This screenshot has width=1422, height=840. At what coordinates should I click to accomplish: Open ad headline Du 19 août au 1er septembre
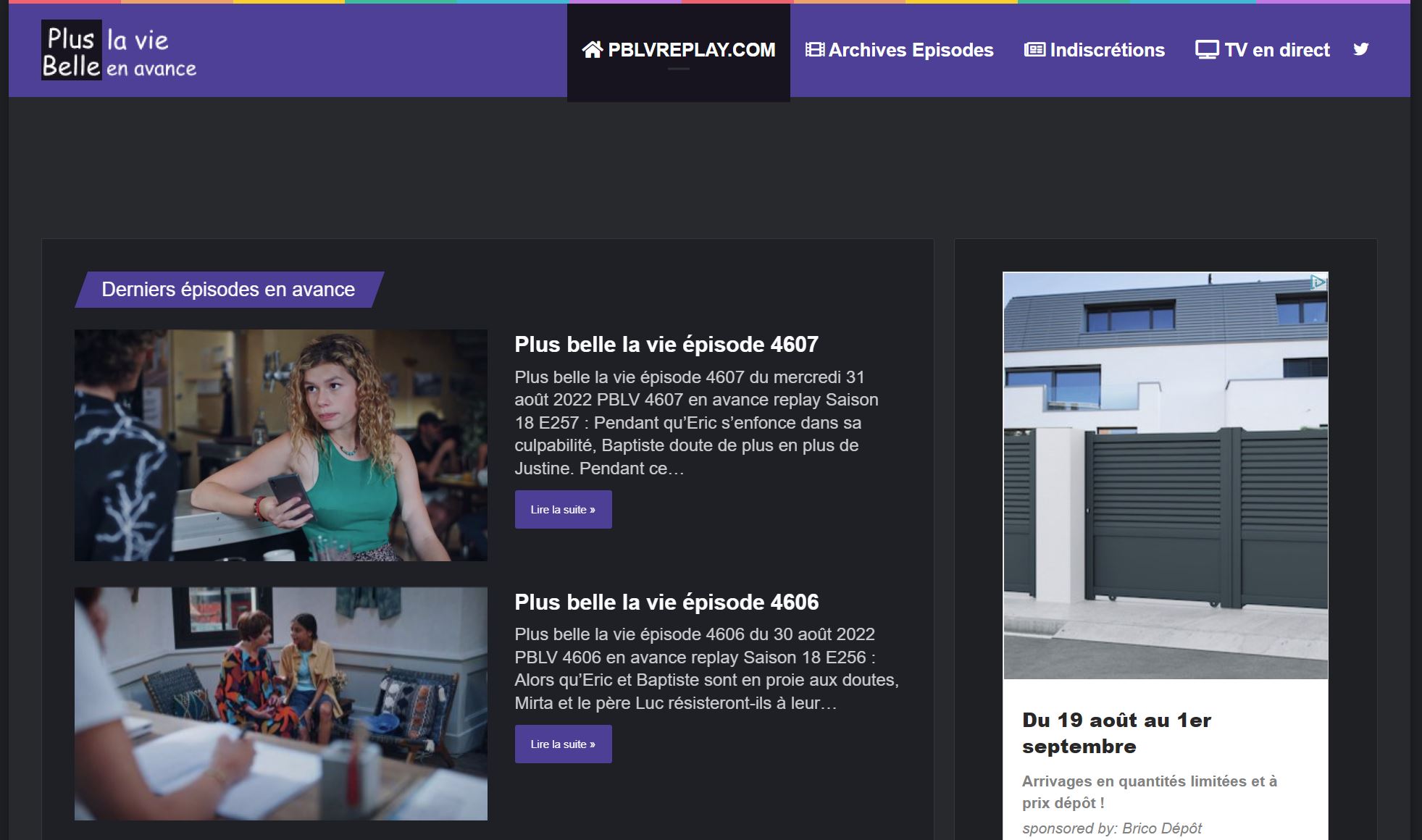tap(1116, 733)
